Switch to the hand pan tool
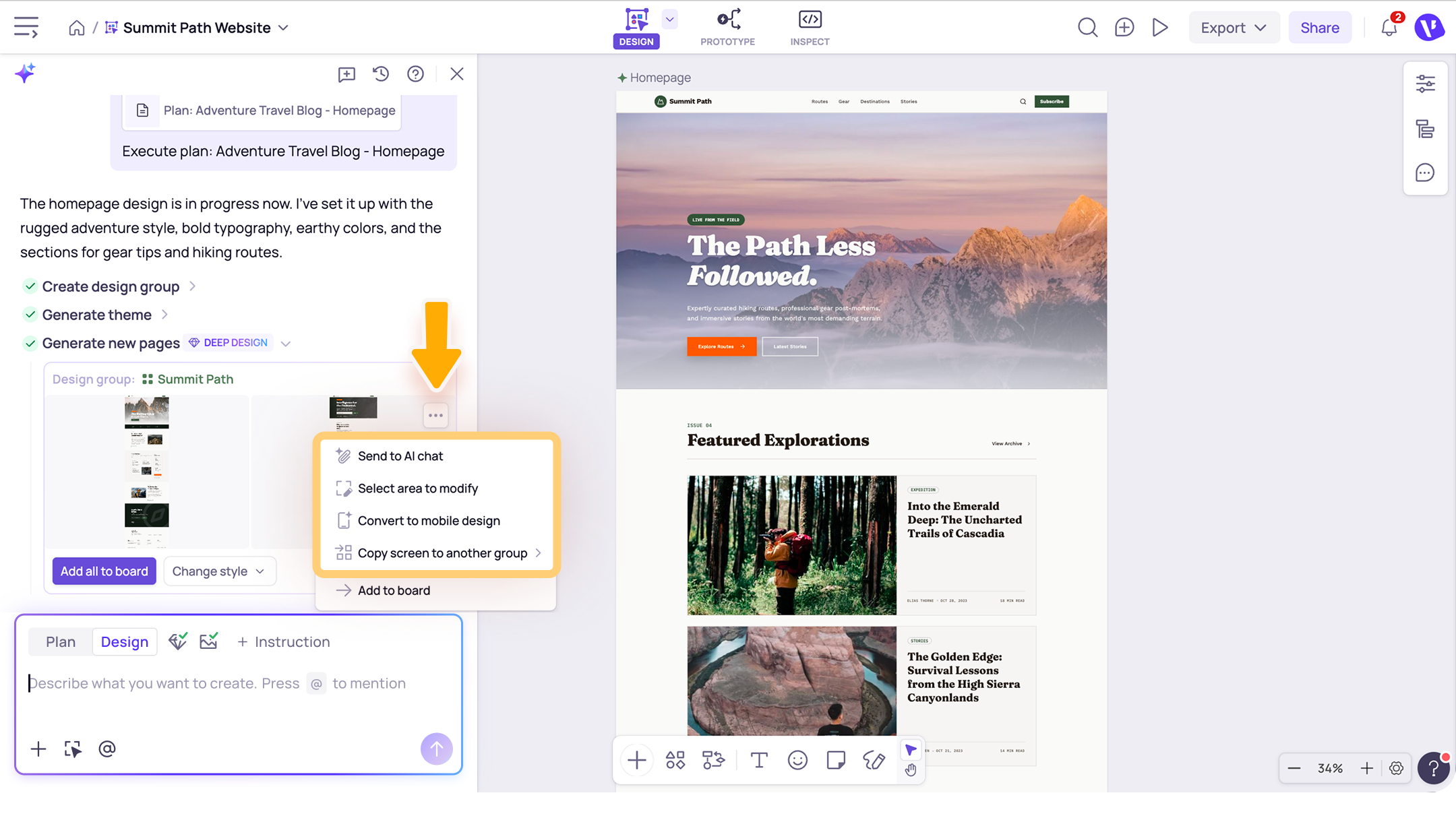The width and height of the screenshot is (1456, 818). pos(911,769)
